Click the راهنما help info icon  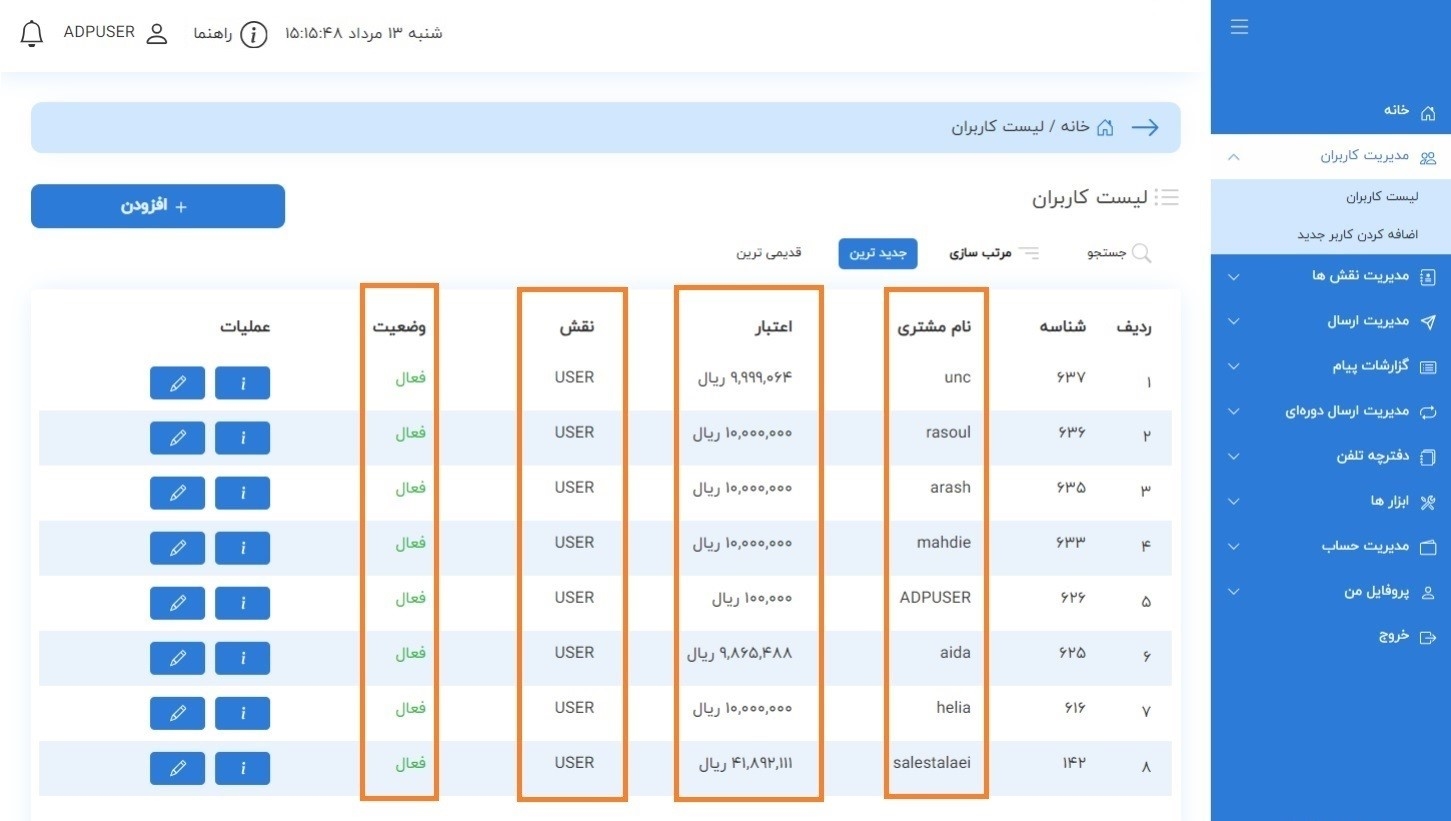pyautogui.click(x=254, y=32)
